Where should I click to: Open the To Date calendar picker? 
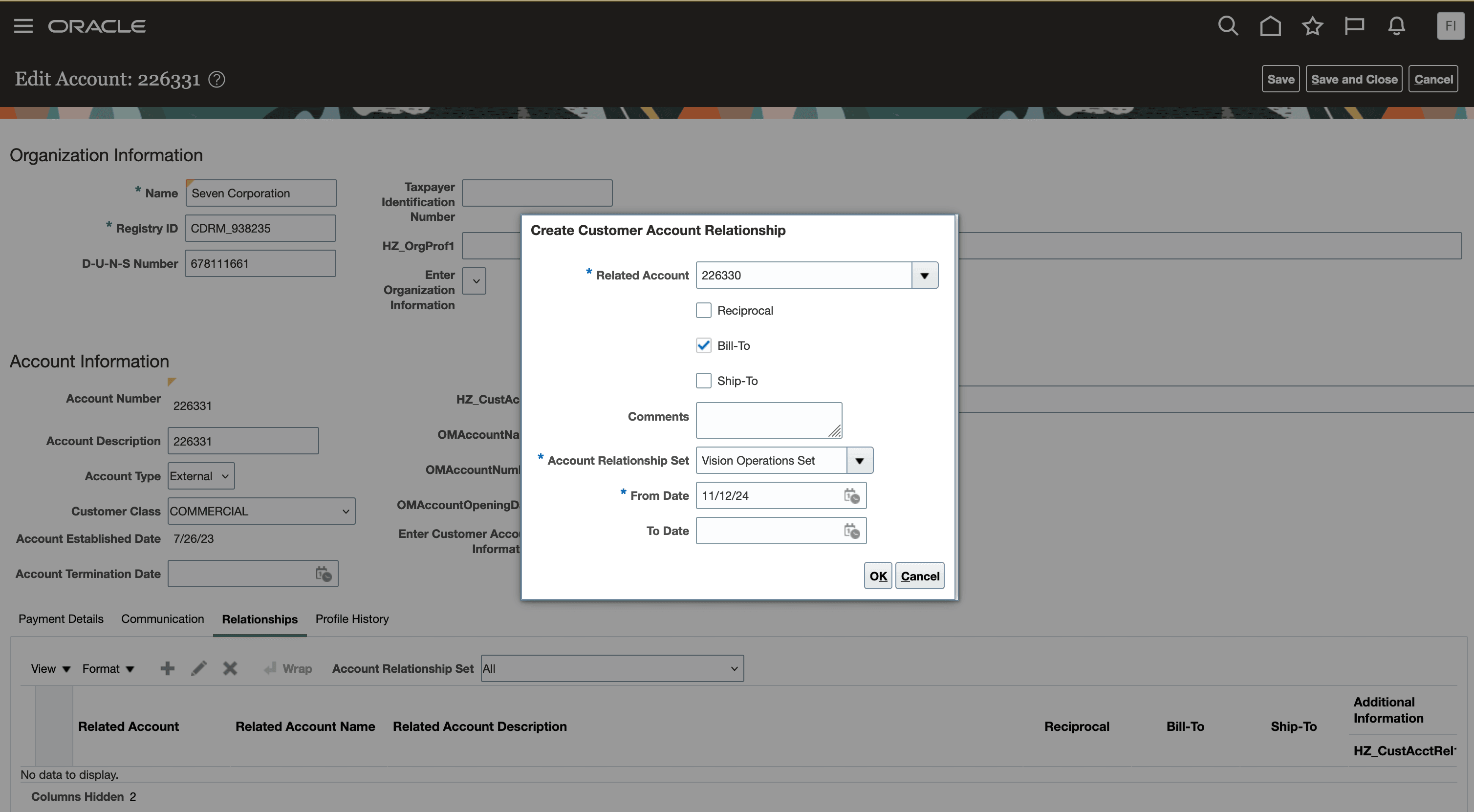(851, 531)
